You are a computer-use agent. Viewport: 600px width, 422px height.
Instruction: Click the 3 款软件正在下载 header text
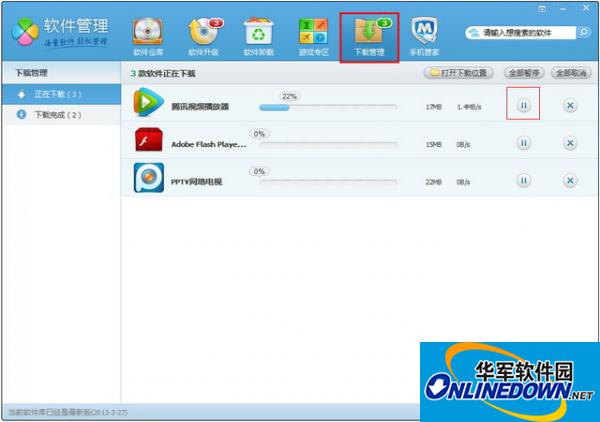(163, 73)
